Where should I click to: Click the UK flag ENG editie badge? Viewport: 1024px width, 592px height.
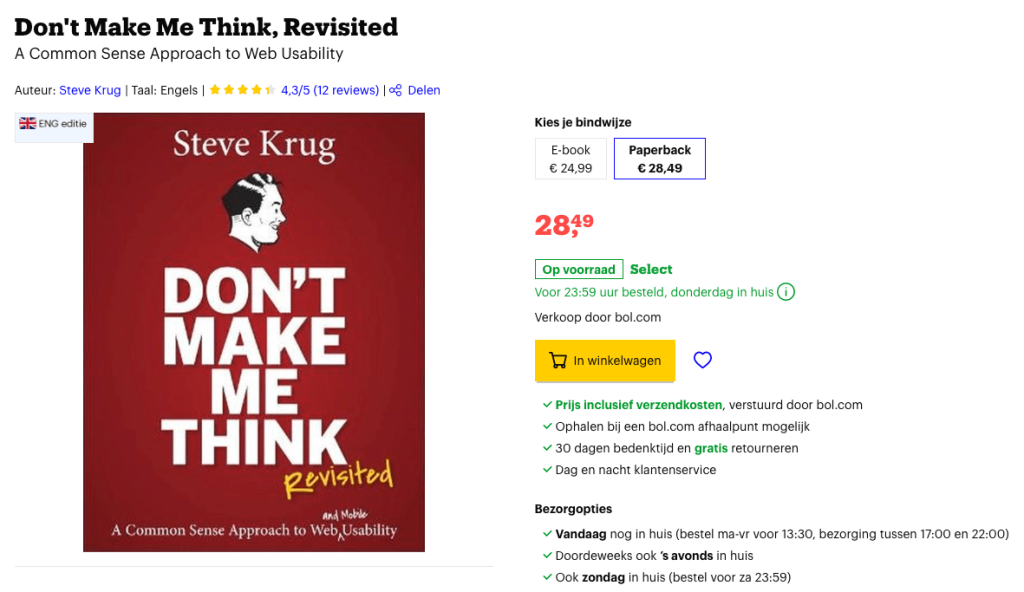tap(54, 124)
